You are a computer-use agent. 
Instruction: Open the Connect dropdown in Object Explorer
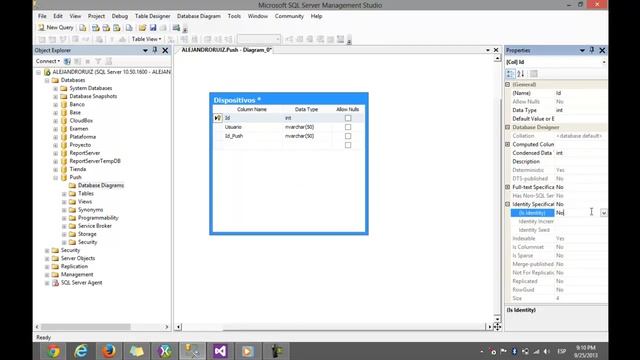coord(48,61)
